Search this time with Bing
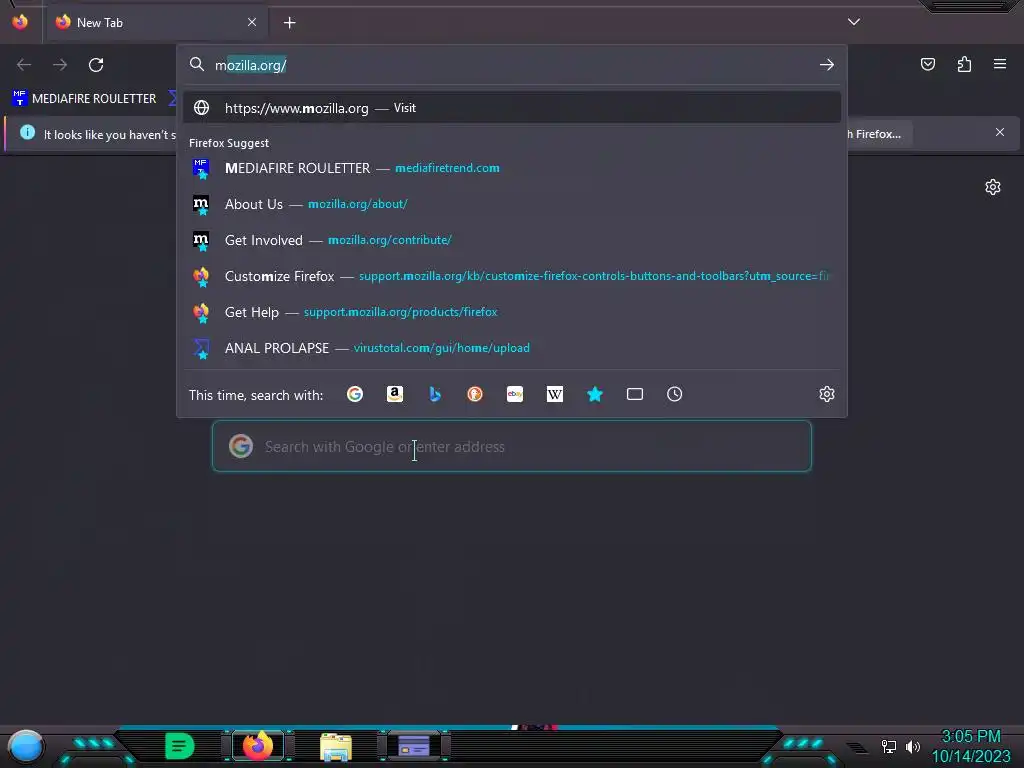 (435, 394)
